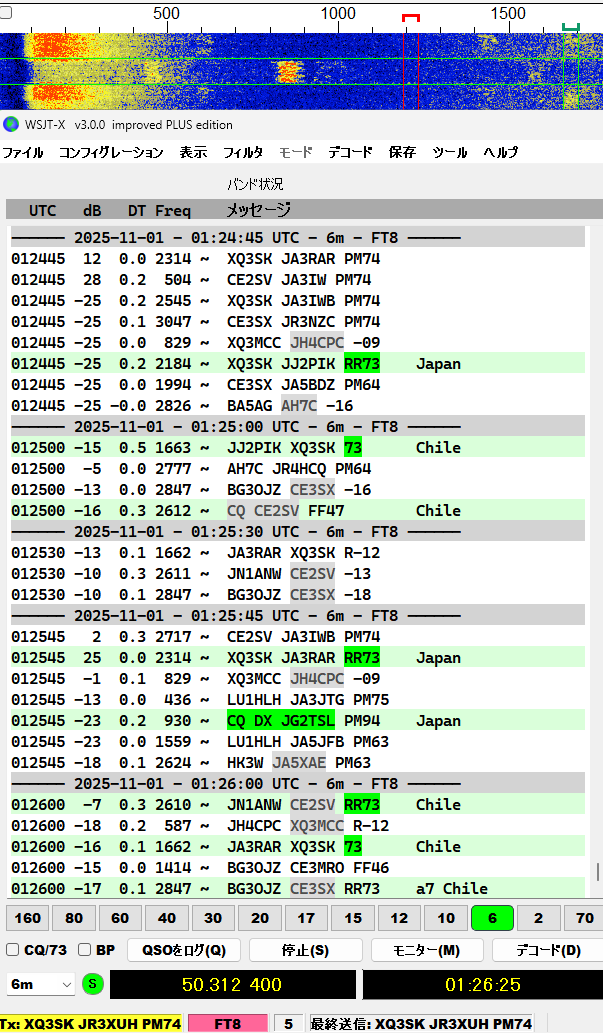Open the コンフィグレーション menu
Screen dimensions: 603x1033
(x=111, y=153)
